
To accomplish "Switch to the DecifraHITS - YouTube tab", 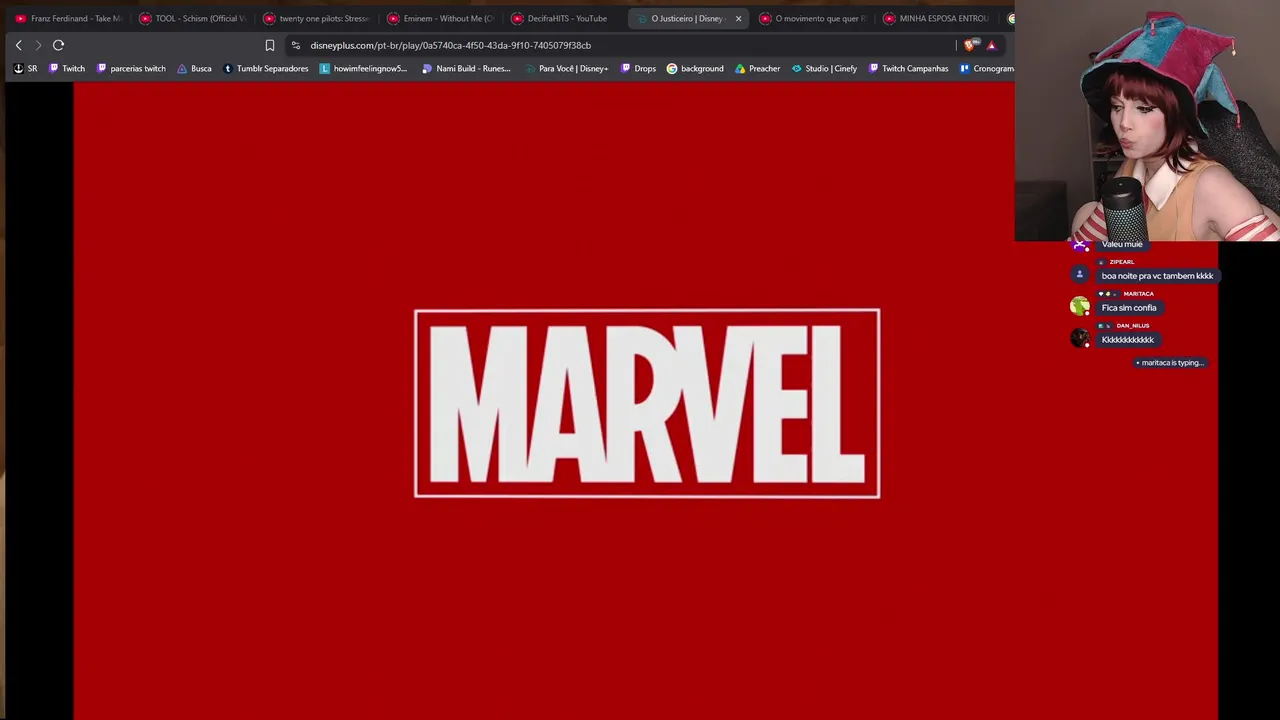I will point(564,18).
